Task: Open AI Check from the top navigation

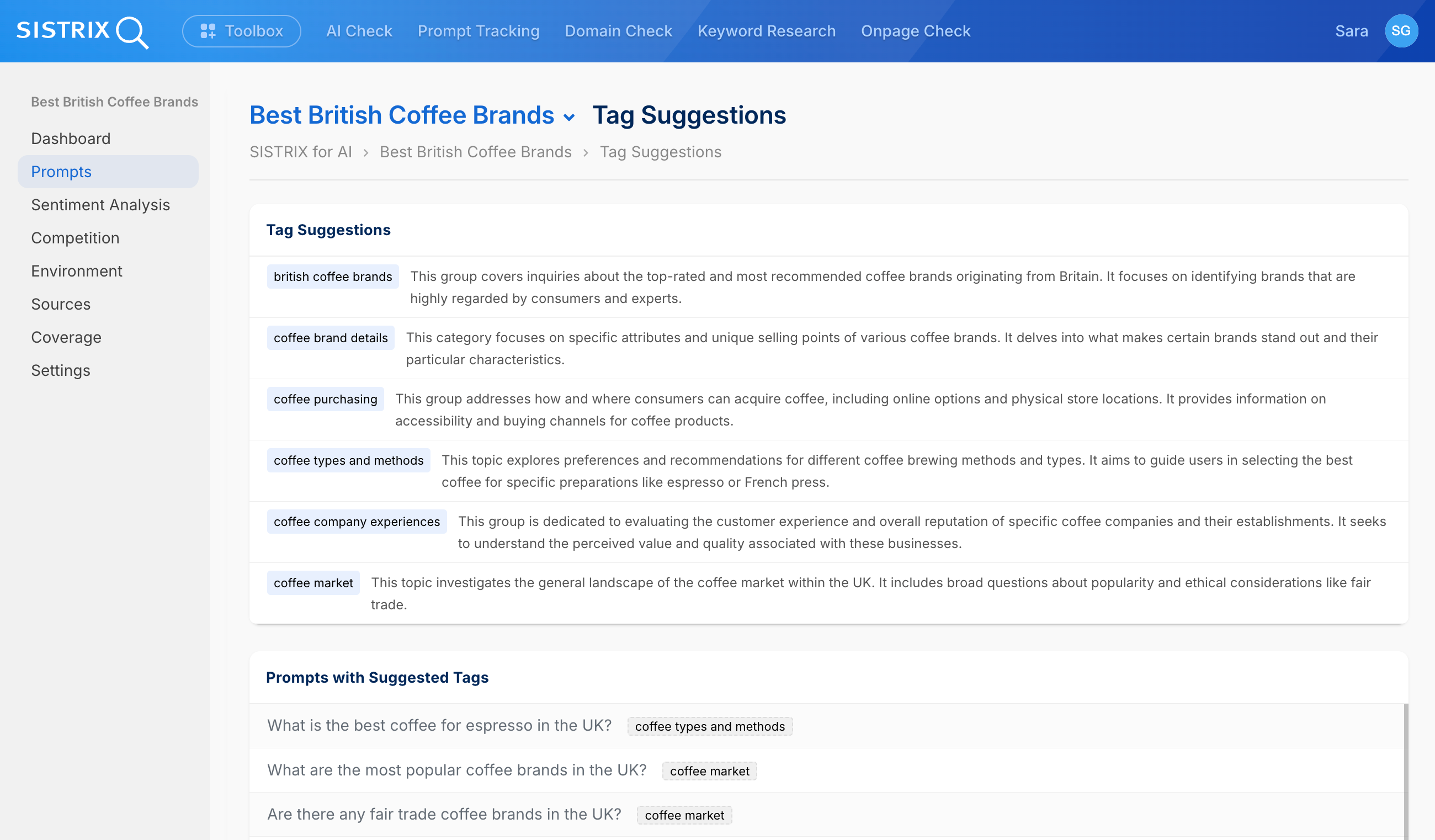Action: 359,31
